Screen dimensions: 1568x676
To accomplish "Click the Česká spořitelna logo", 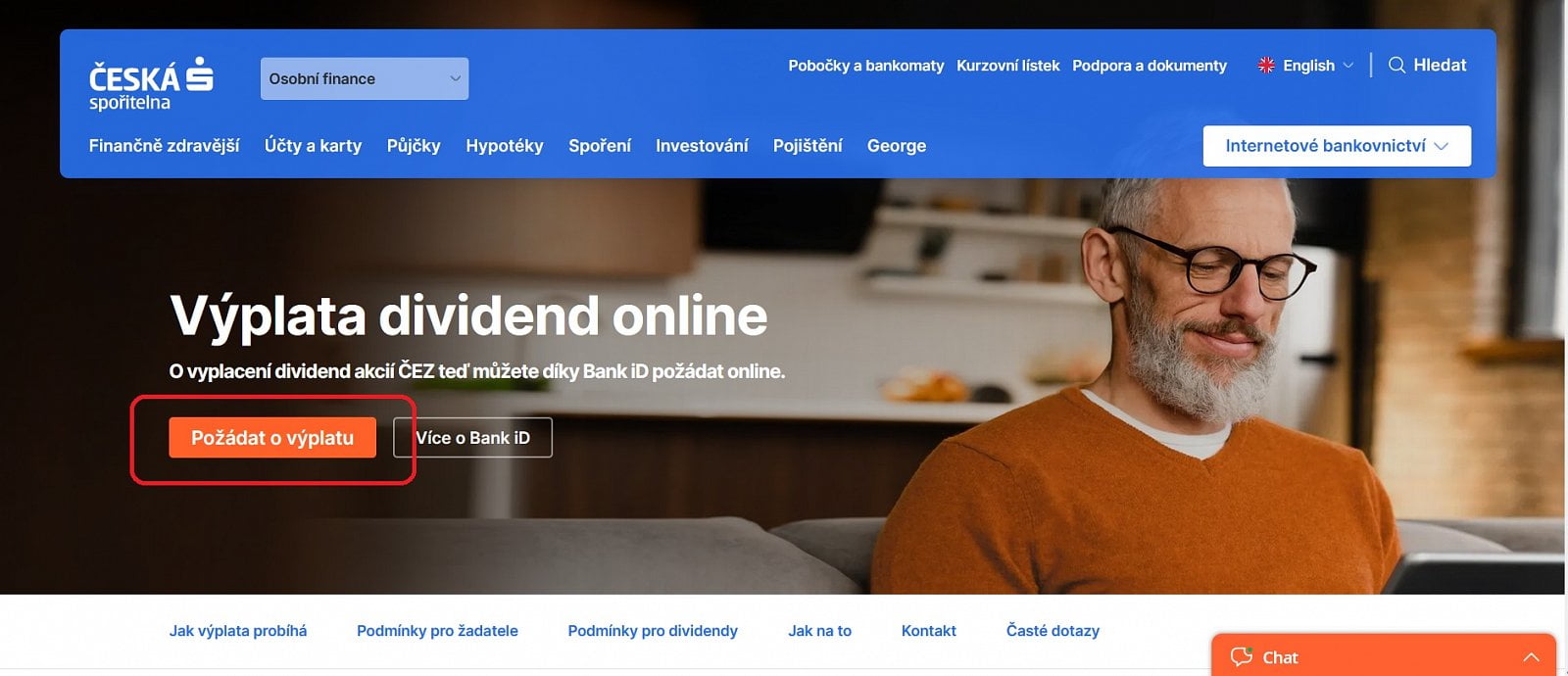I will point(151,84).
